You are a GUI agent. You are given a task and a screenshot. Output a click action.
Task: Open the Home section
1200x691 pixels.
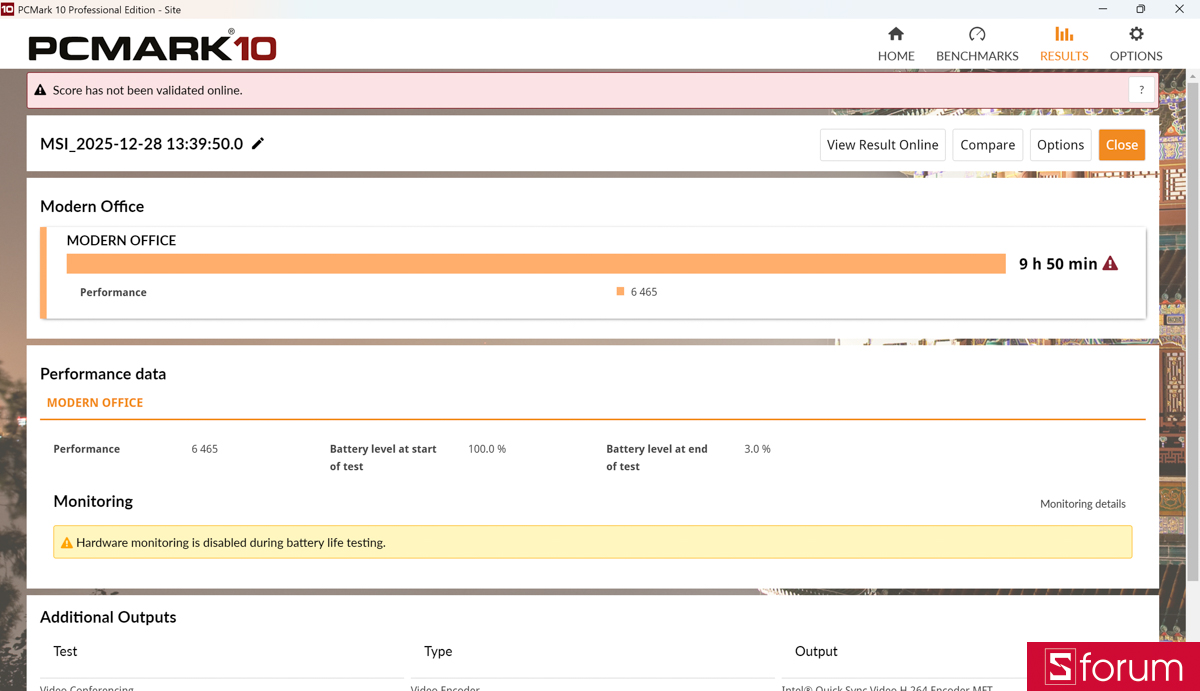[896, 44]
